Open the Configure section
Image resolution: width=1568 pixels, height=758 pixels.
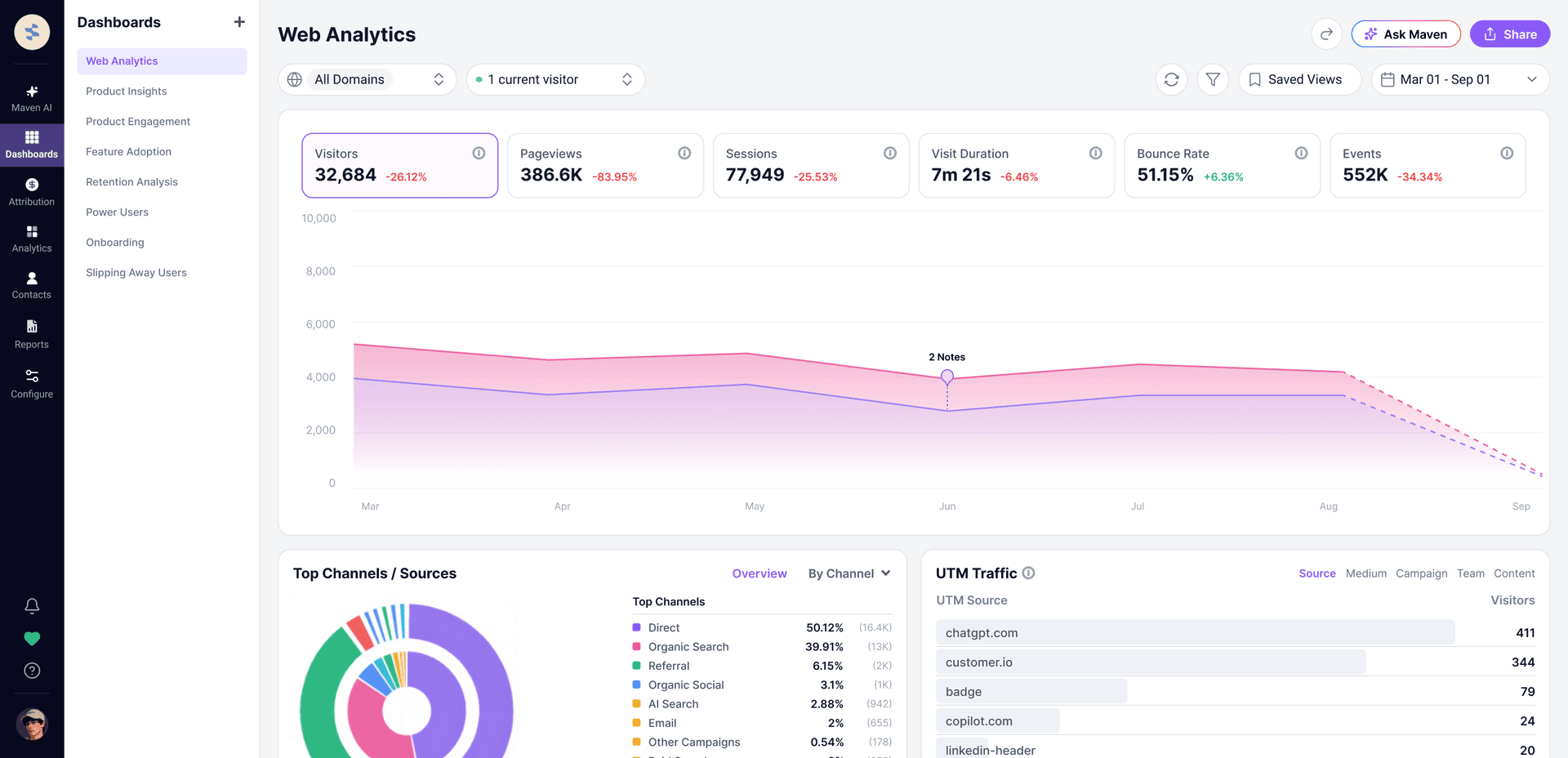coord(32,384)
